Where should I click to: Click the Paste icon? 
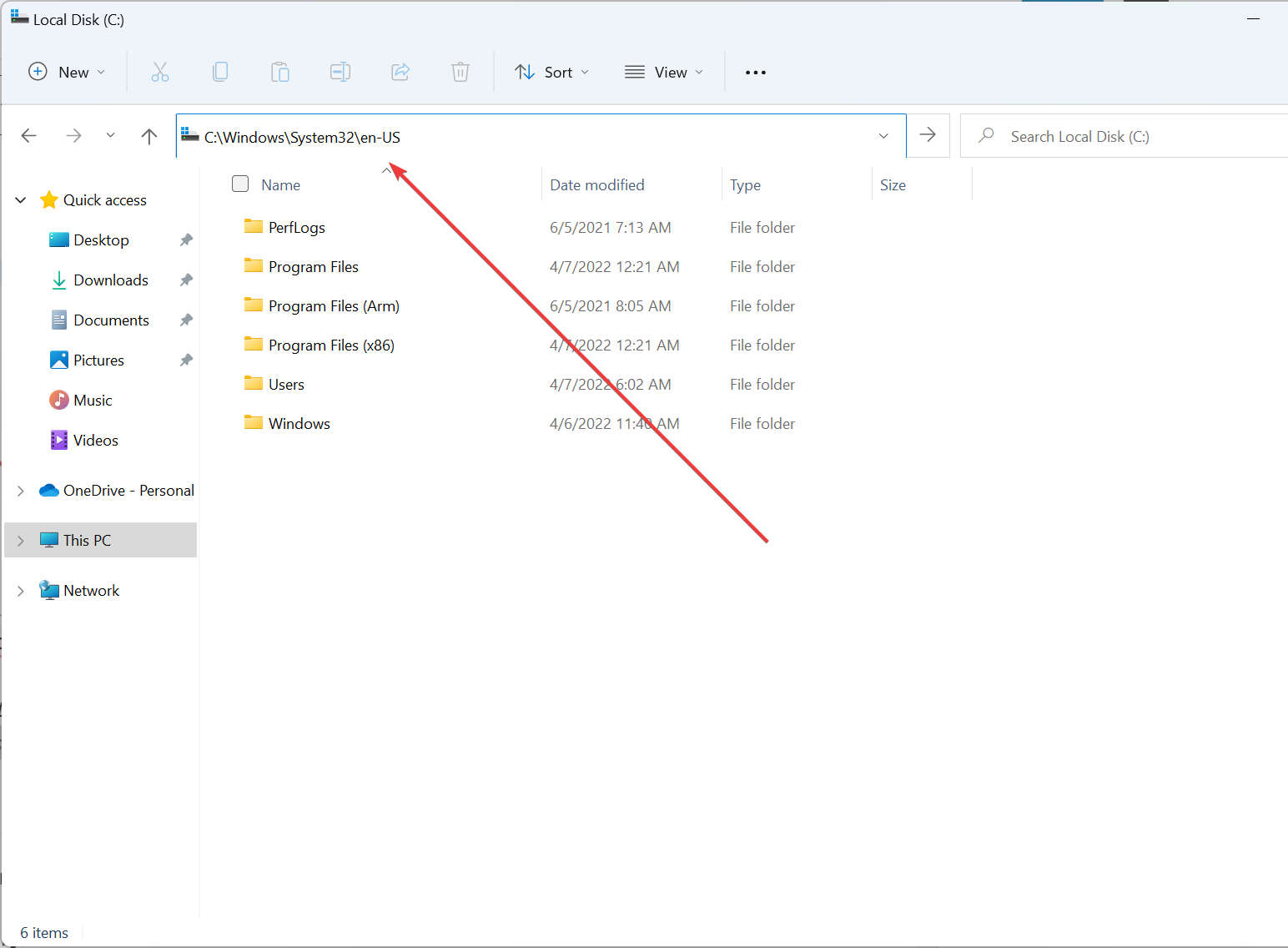click(x=280, y=72)
